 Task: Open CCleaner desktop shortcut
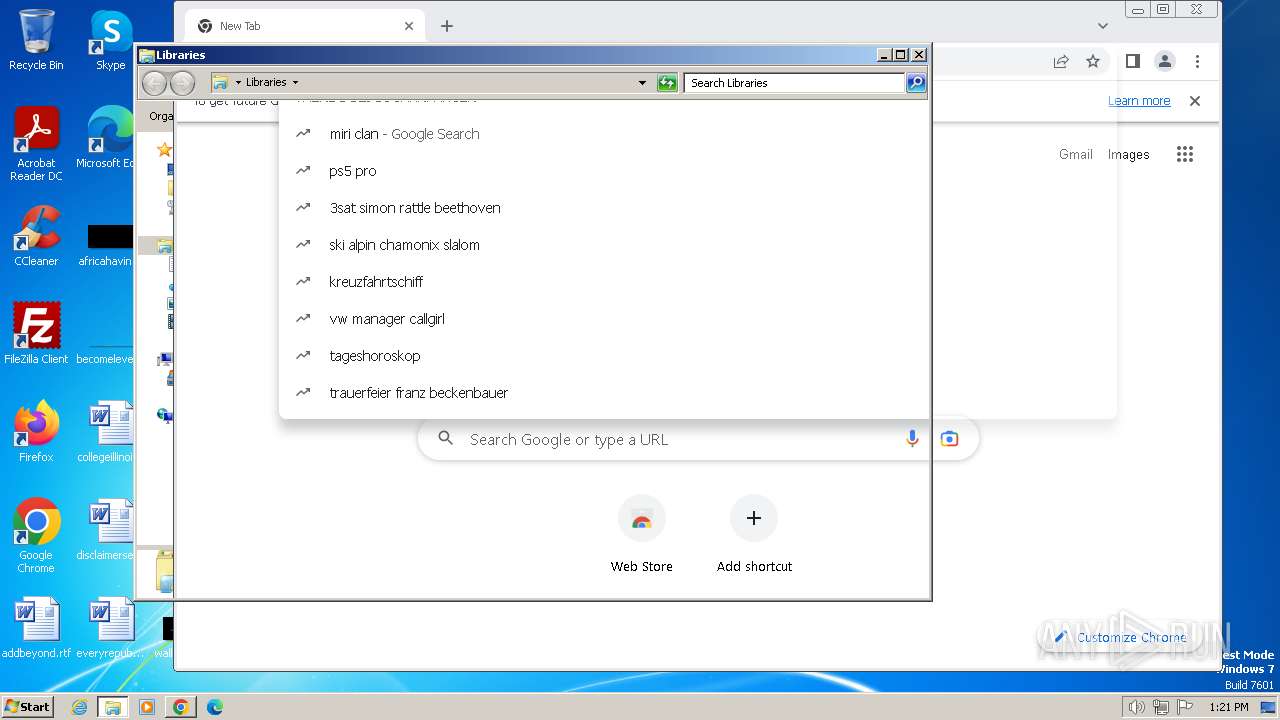(x=36, y=237)
